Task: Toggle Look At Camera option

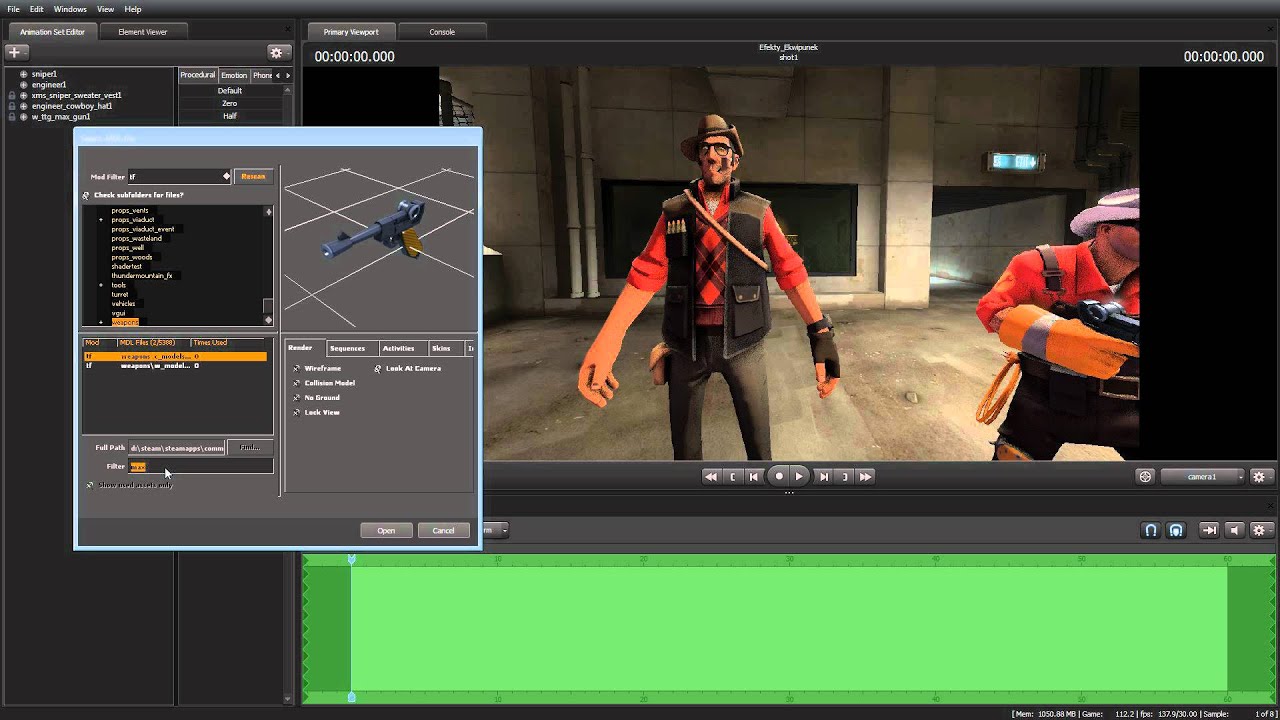Action: point(378,368)
